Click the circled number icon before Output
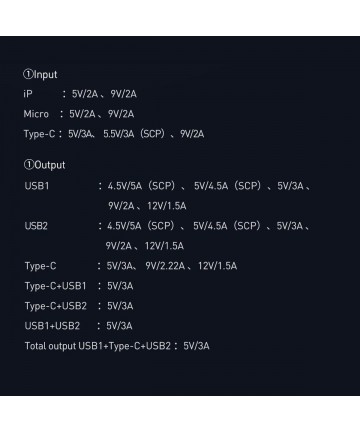This screenshot has height=432, width=360. point(29,164)
